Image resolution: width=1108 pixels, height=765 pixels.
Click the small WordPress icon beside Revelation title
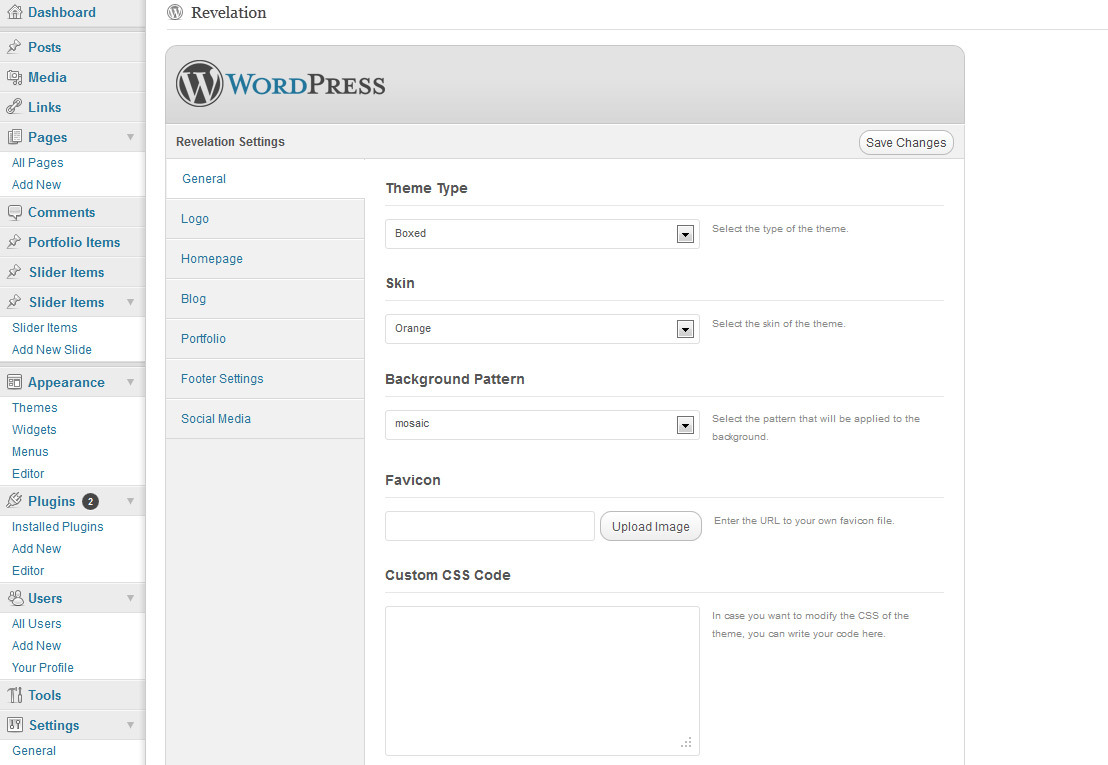pyautogui.click(x=175, y=12)
